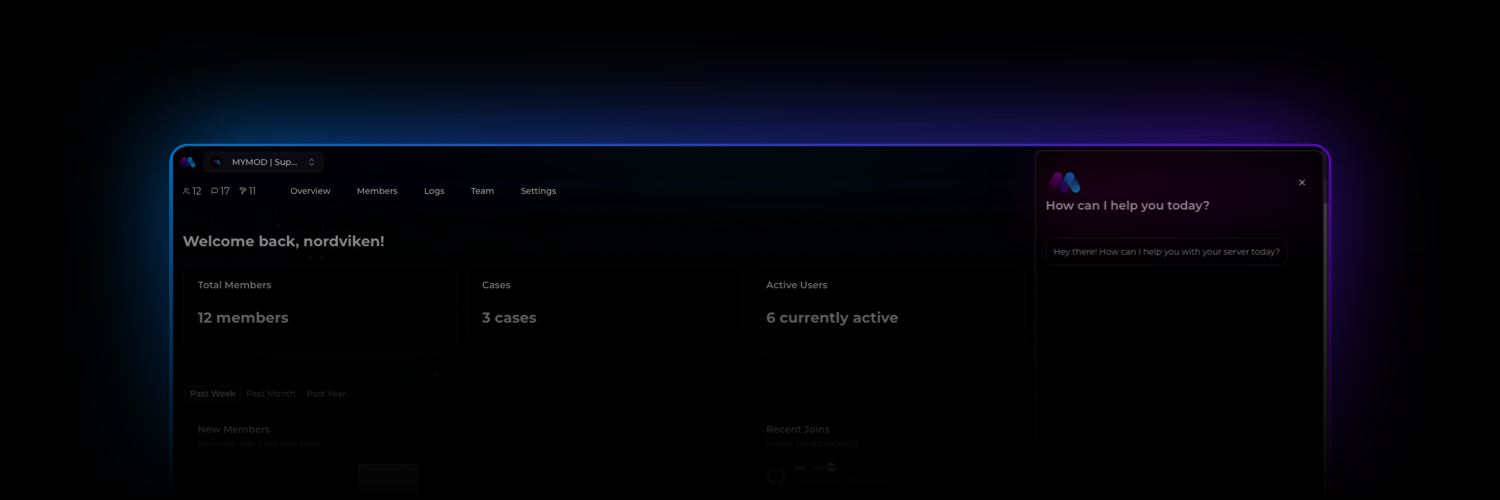The width and height of the screenshot is (1500, 500).
Task: Click the server avatar in the selector
Action: pos(217,162)
